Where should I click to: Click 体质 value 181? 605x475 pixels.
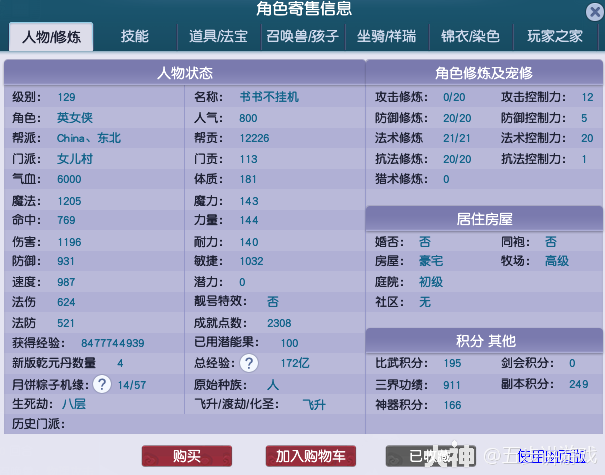[x=248, y=179]
